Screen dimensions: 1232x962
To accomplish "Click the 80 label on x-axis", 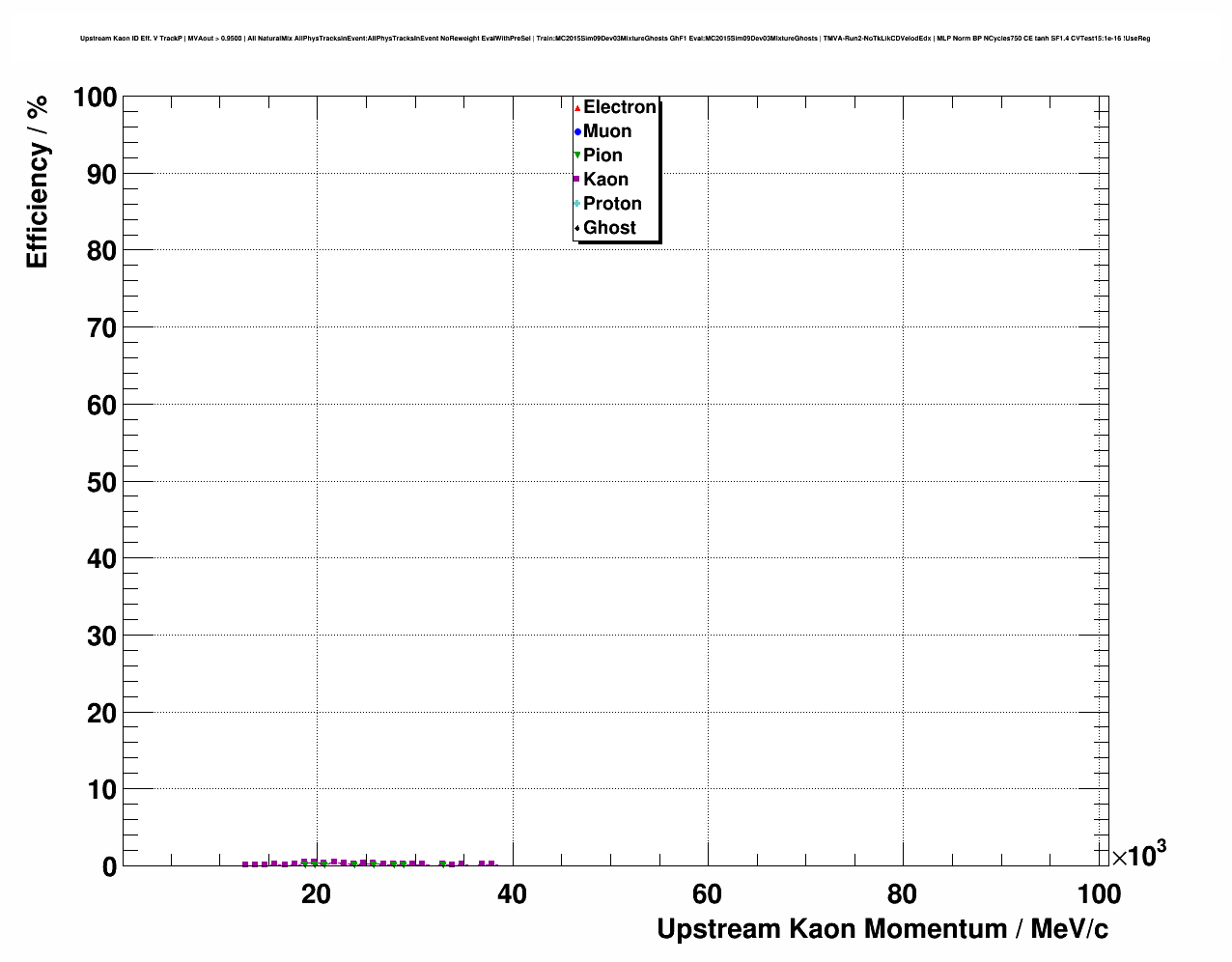I will (x=902, y=894).
